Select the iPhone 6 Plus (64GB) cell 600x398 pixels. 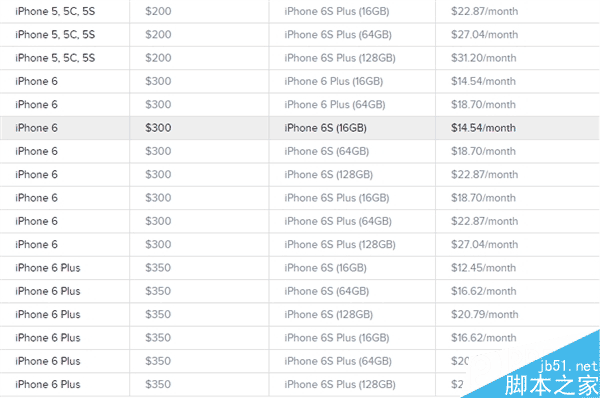[x=334, y=104]
